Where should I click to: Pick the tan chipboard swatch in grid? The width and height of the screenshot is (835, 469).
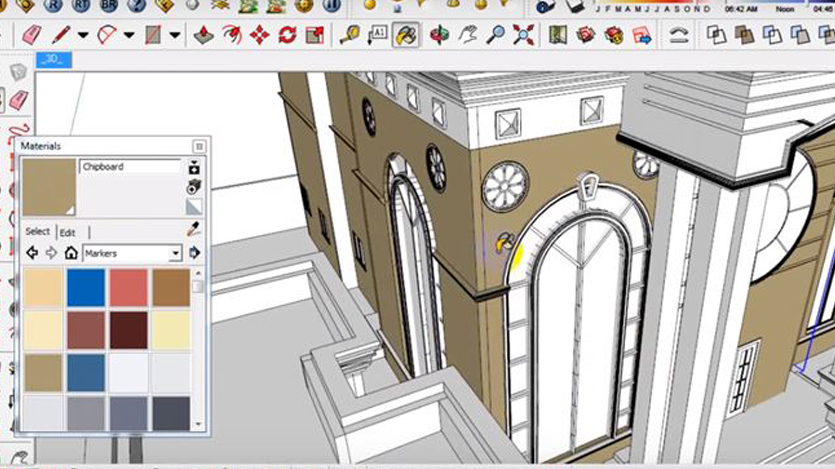click(x=43, y=373)
